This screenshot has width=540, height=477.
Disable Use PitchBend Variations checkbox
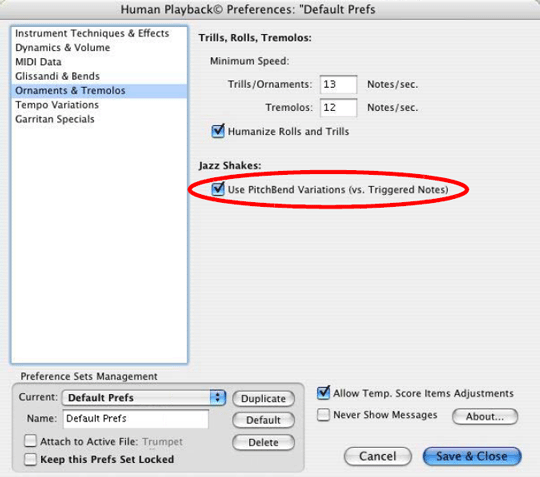pos(218,189)
